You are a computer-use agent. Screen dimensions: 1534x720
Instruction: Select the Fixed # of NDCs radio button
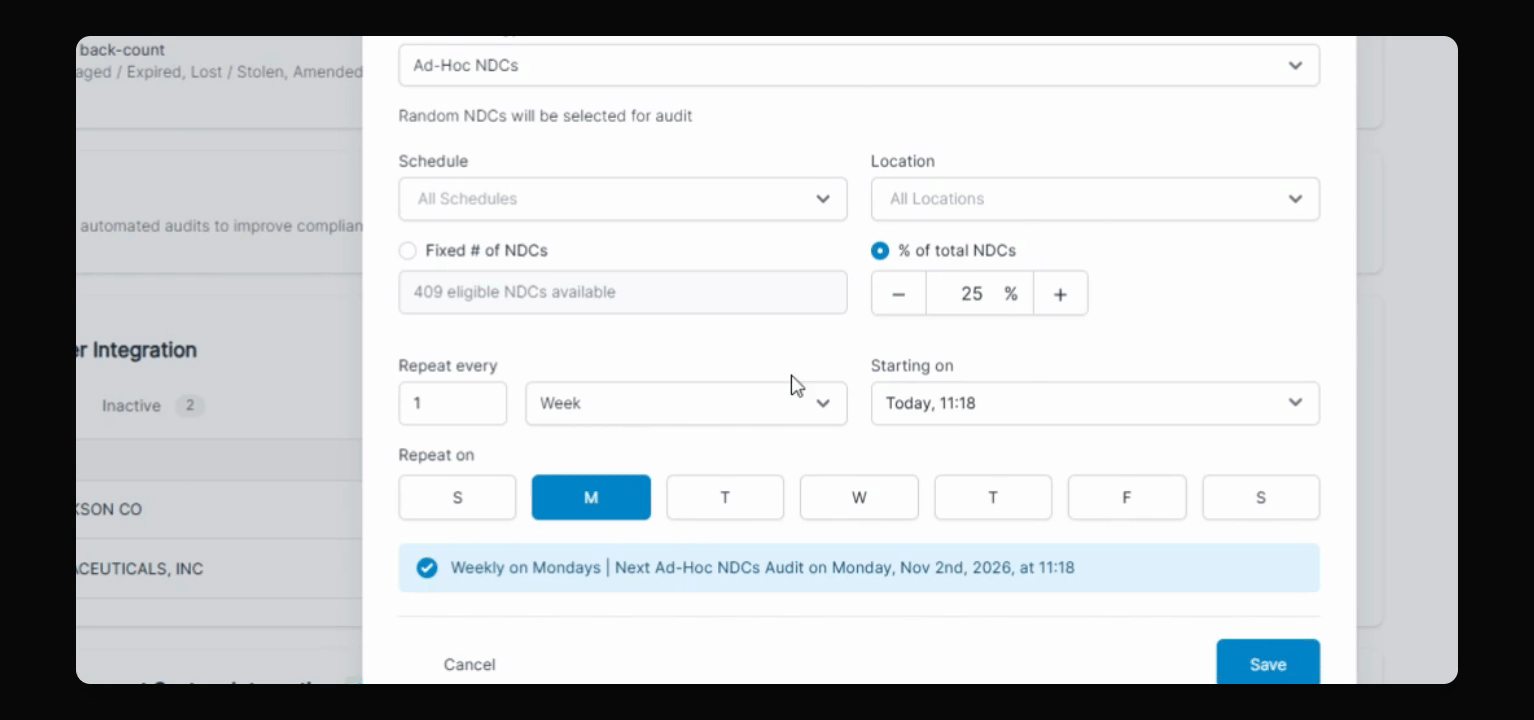[x=407, y=251]
